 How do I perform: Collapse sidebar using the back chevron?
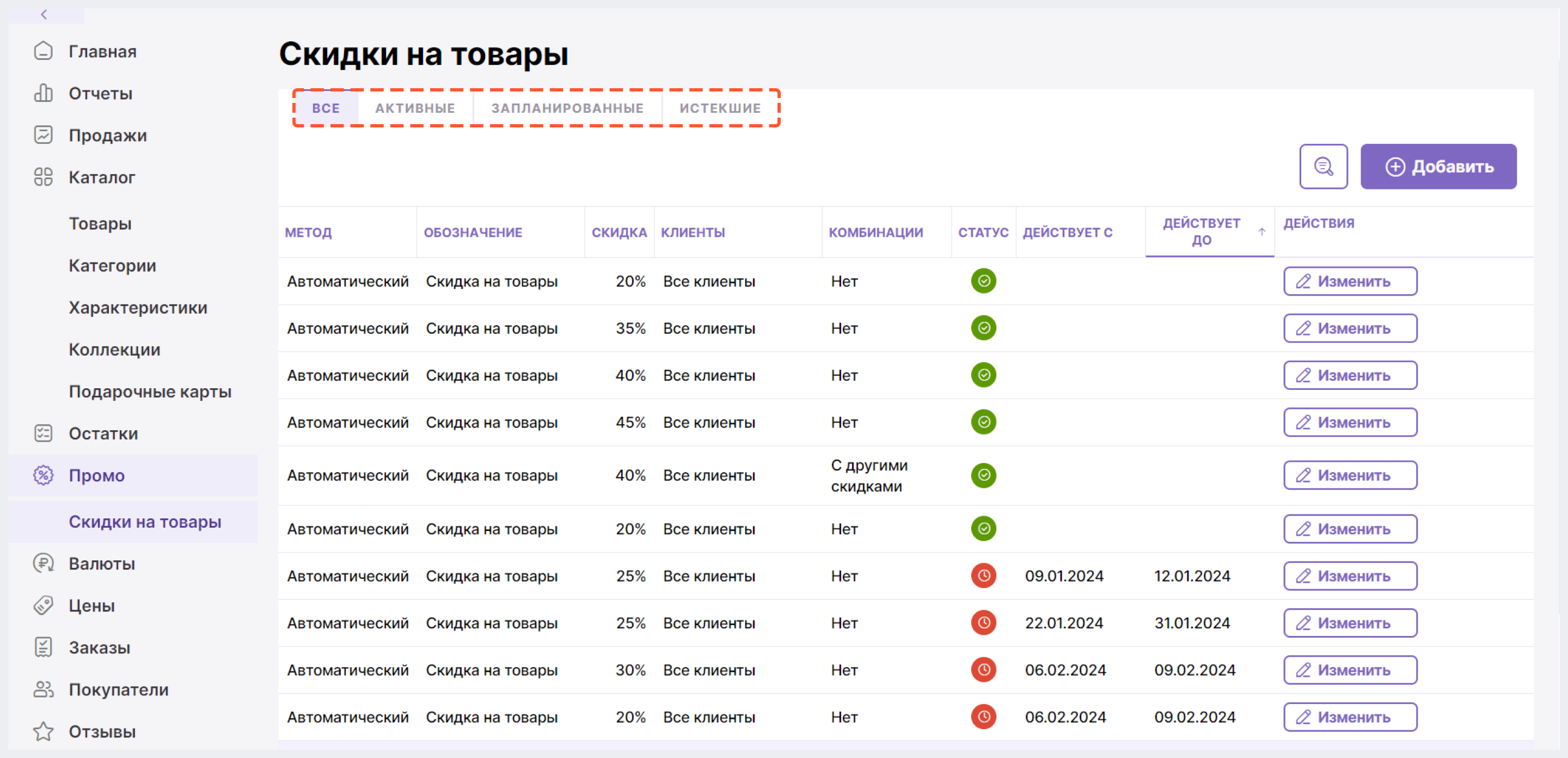pos(44,15)
